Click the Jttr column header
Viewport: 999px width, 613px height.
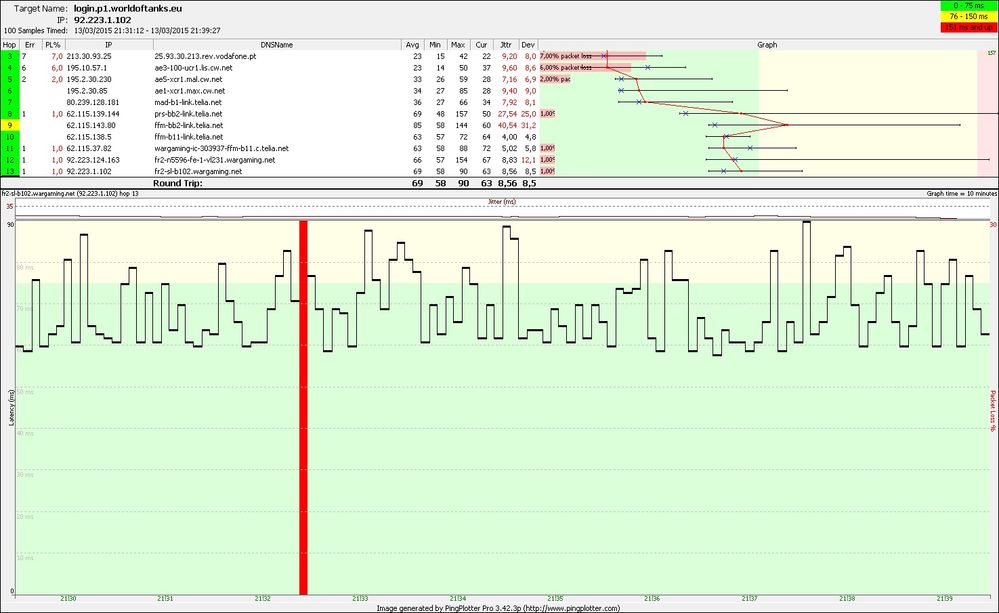505,45
